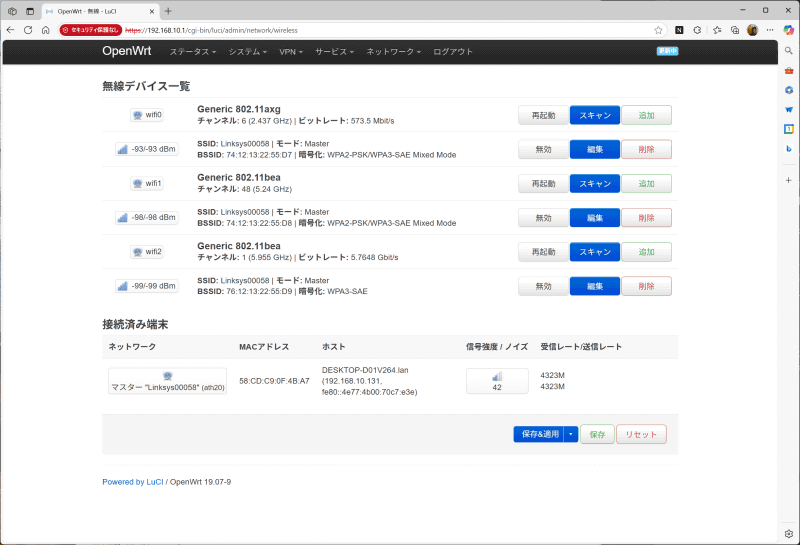Click the リセット button

(x=641, y=434)
